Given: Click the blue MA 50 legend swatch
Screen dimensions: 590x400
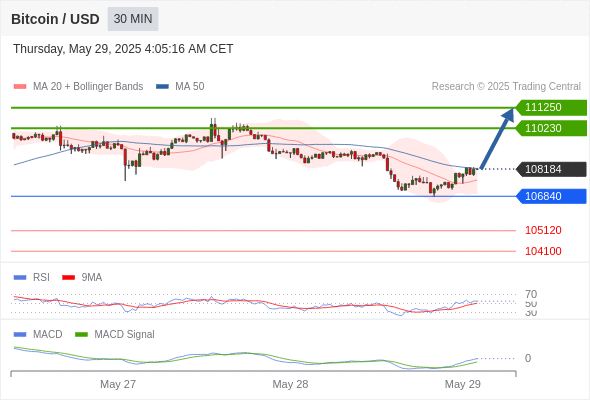Looking at the screenshot, I should pos(163,87).
